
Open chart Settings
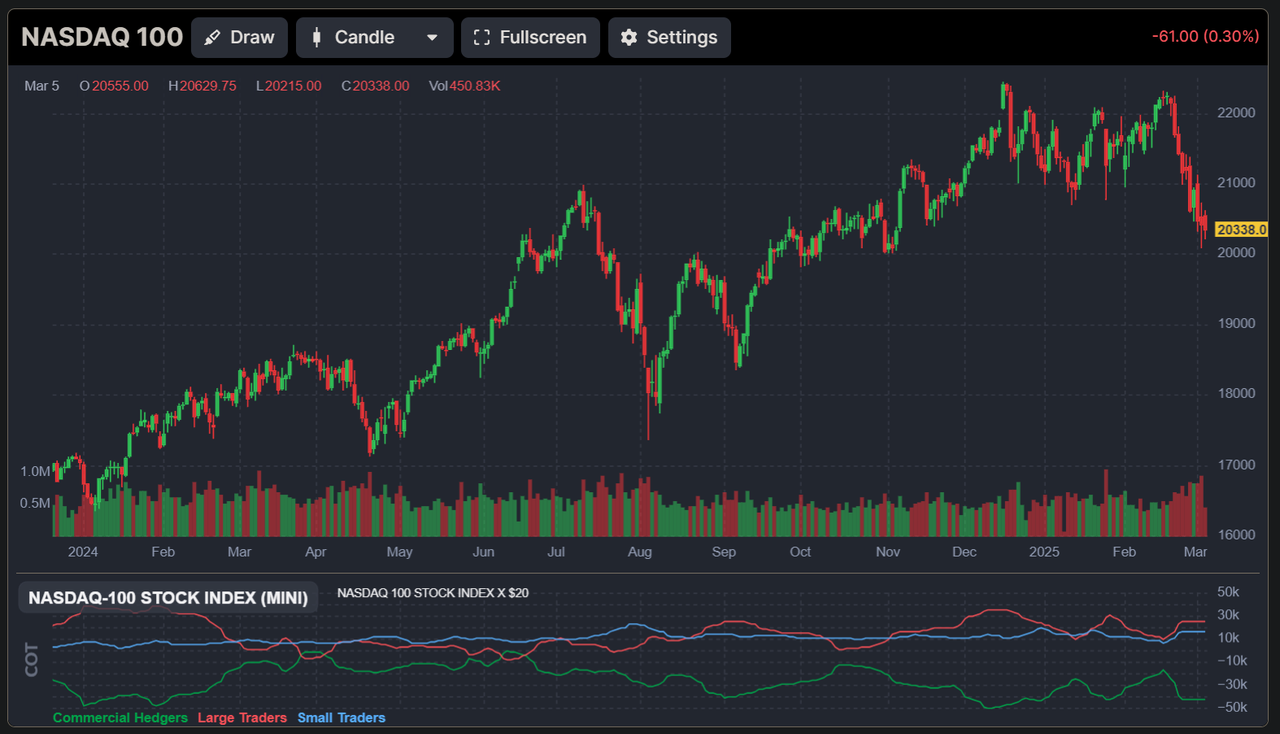669,37
